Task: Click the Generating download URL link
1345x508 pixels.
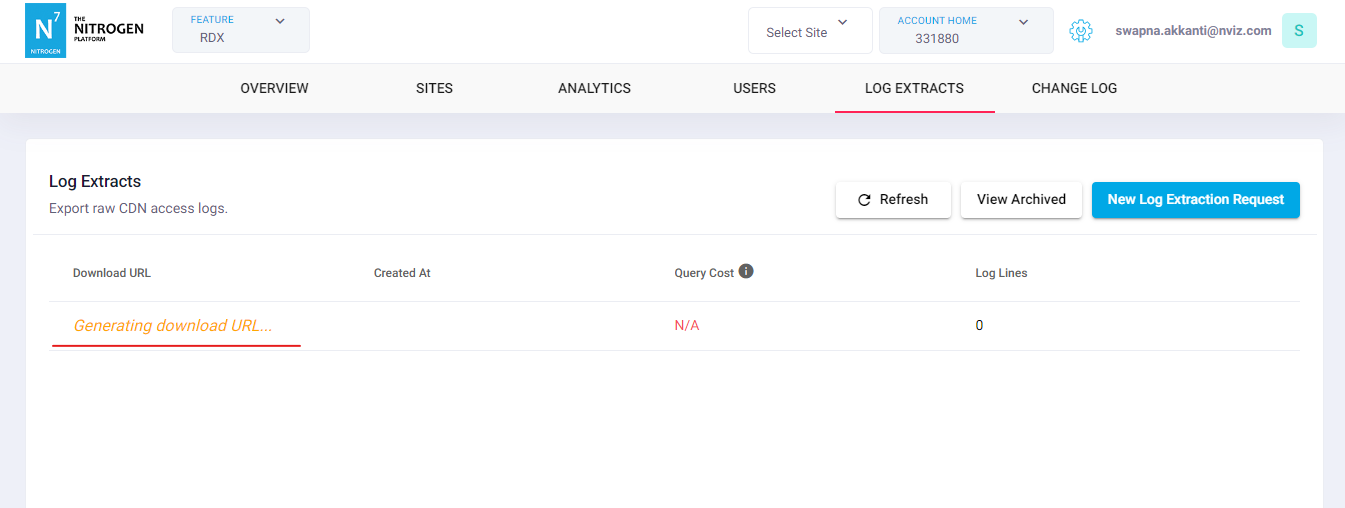Action: point(173,326)
